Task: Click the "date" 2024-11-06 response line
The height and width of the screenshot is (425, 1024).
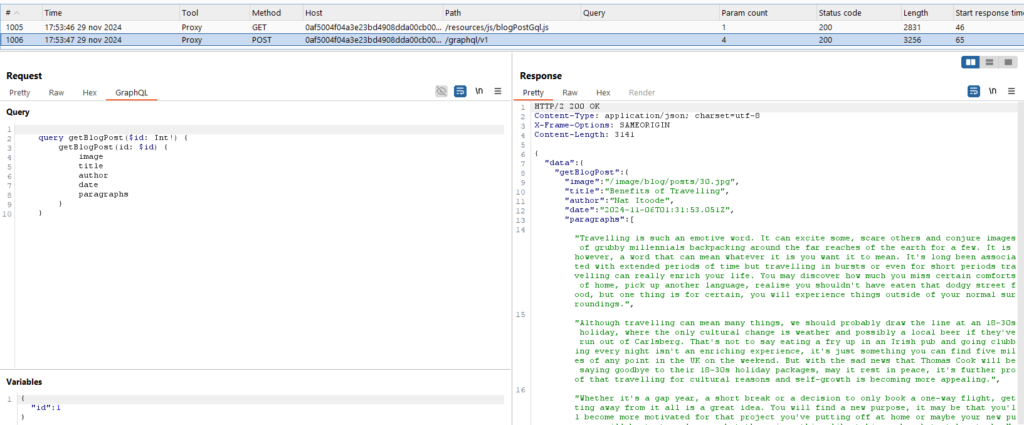Action: pyautogui.click(x=649, y=210)
